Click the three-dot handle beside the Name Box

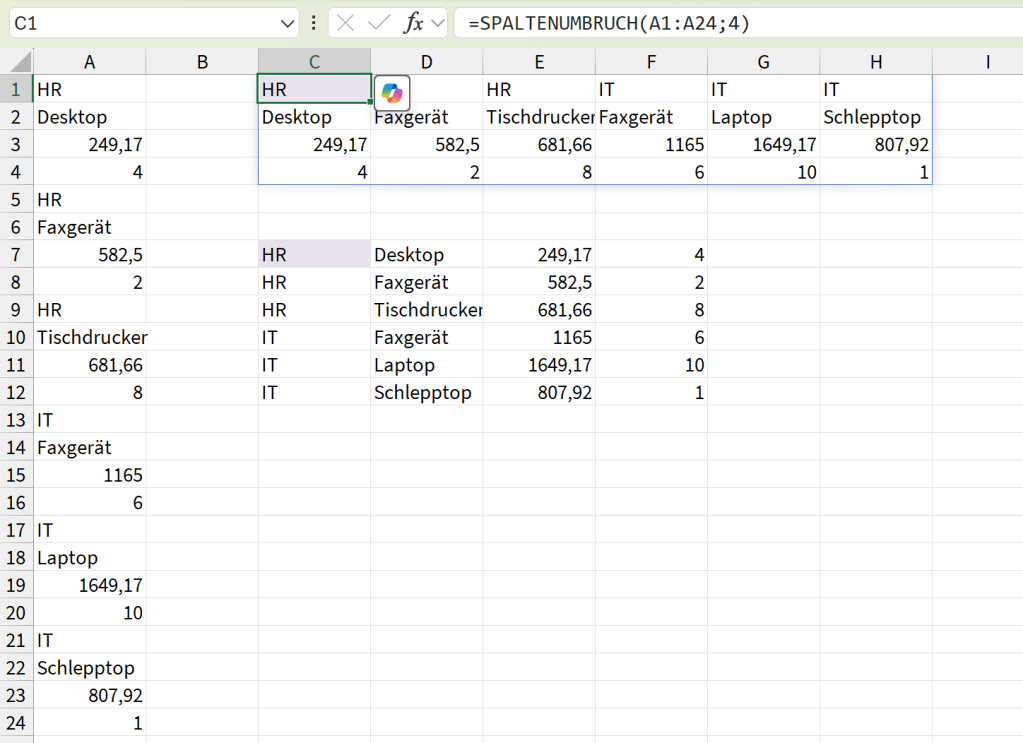click(x=315, y=23)
